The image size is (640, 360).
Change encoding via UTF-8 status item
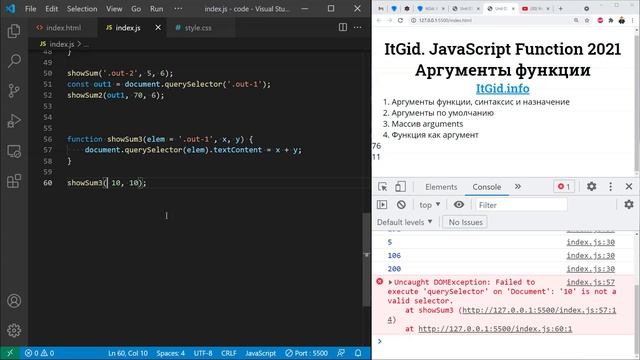click(x=203, y=353)
